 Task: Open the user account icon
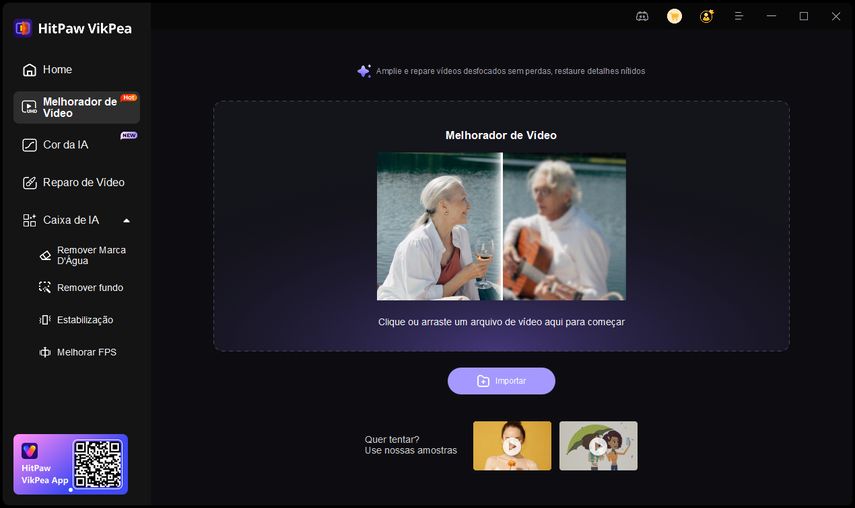707,16
